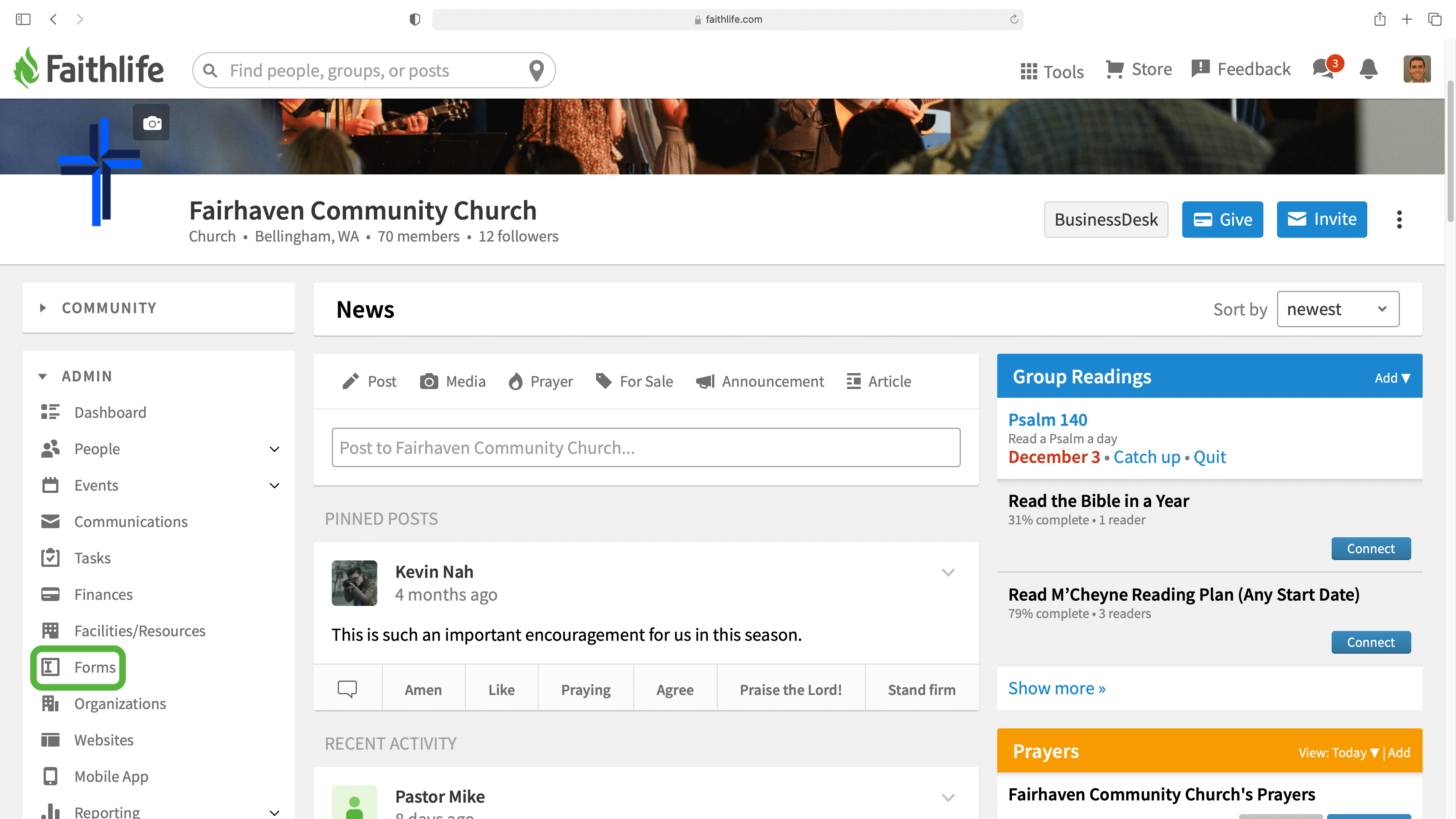This screenshot has height=819, width=1456.
Task: Open the Feedback icon
Action: click(x=1200, y=69)
